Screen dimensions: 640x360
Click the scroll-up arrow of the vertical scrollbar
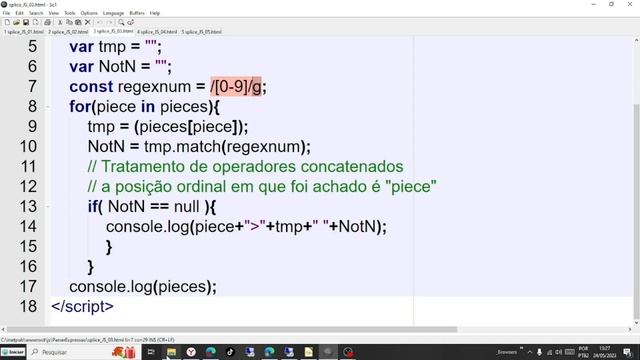click(636, 40)
